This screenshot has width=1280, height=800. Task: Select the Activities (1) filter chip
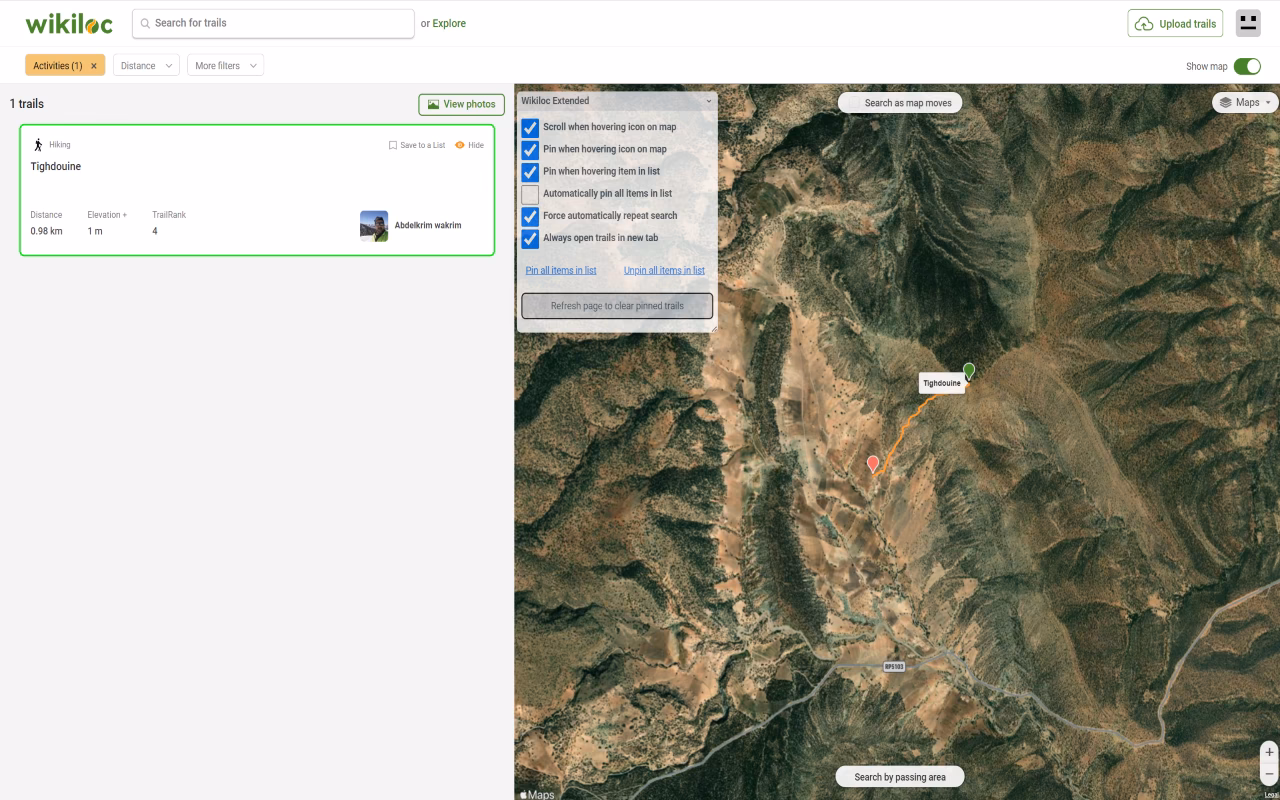(x=57, y=64)
